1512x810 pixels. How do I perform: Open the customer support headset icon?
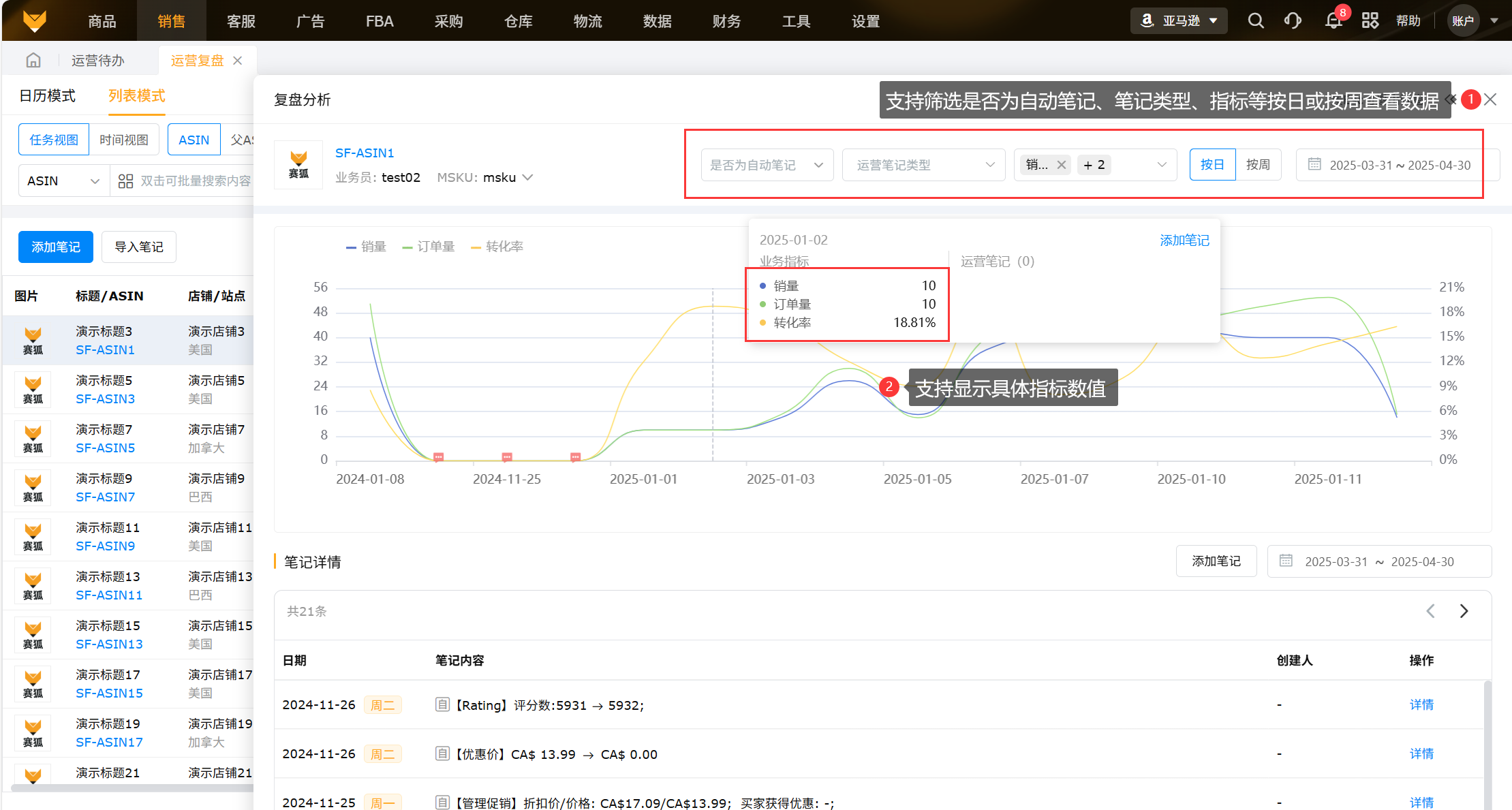(1293, 21)
